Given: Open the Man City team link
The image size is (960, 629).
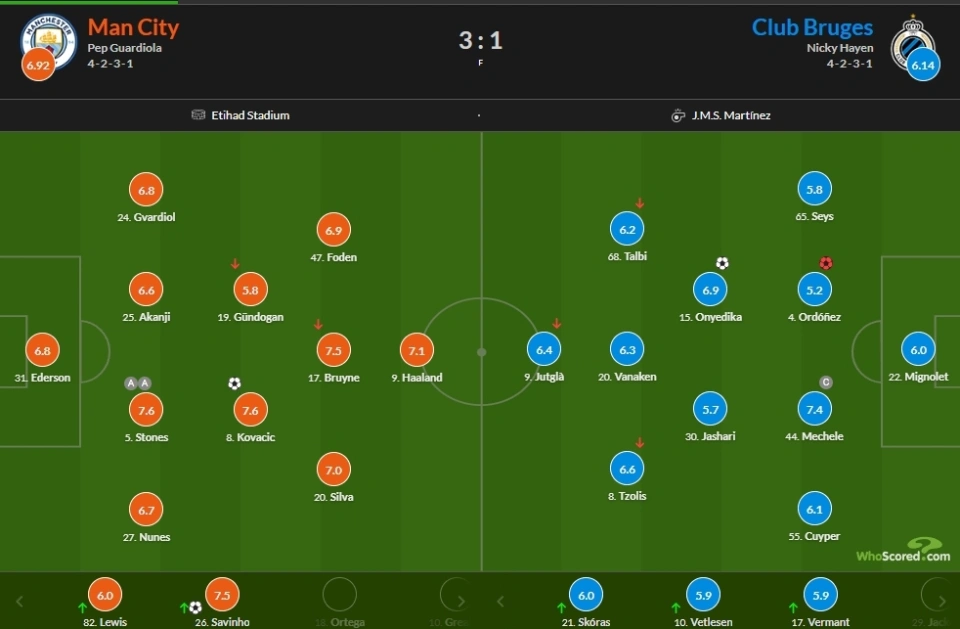Looking at the screenshot, I should 133,28.
